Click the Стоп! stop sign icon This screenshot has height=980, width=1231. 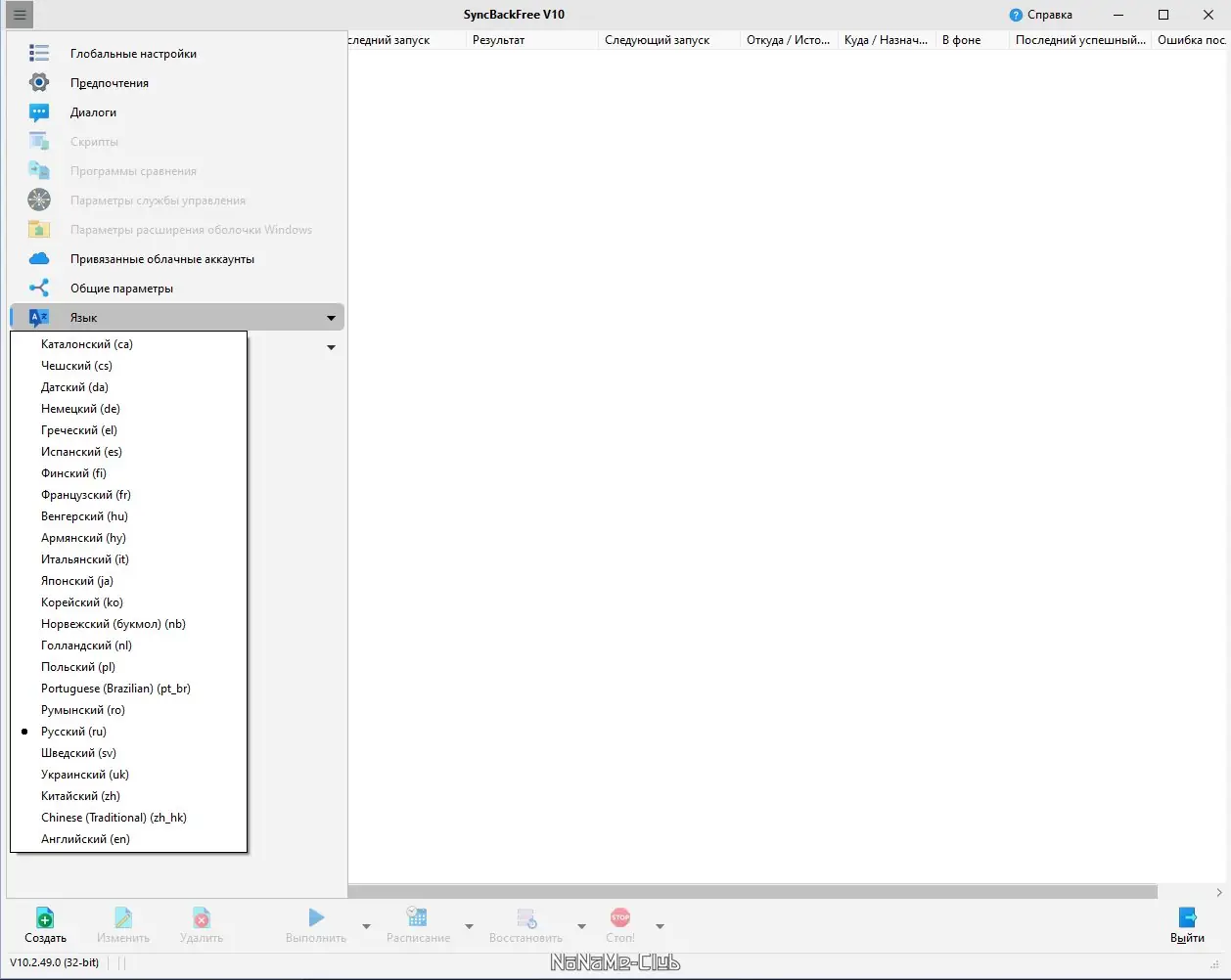[x=620, y=917]
